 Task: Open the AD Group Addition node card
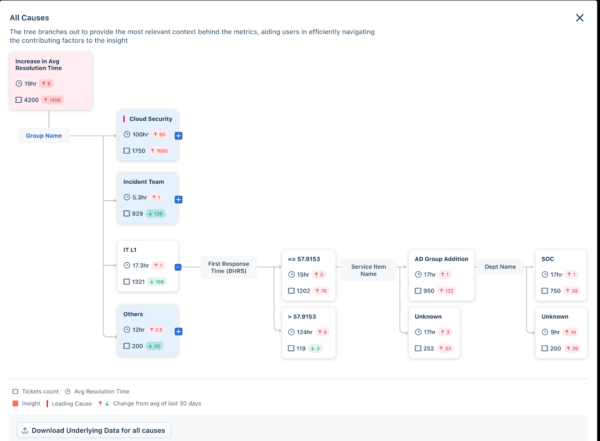[441, 275]
